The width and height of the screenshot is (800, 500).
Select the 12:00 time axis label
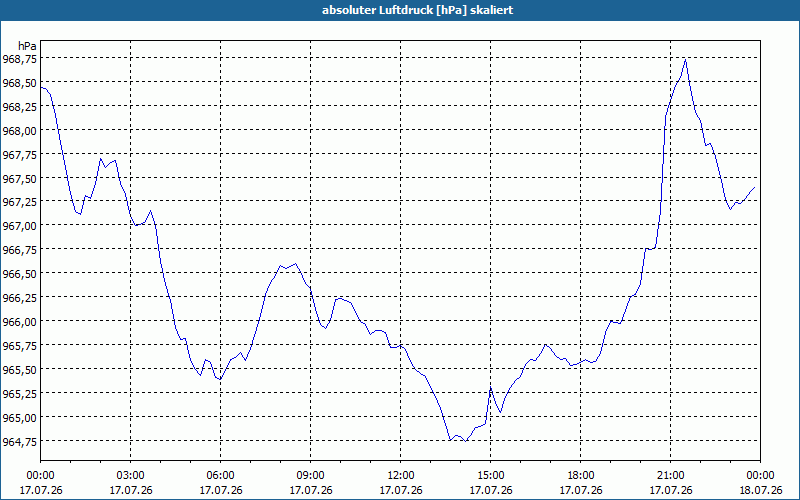click(x=401, y=476)
